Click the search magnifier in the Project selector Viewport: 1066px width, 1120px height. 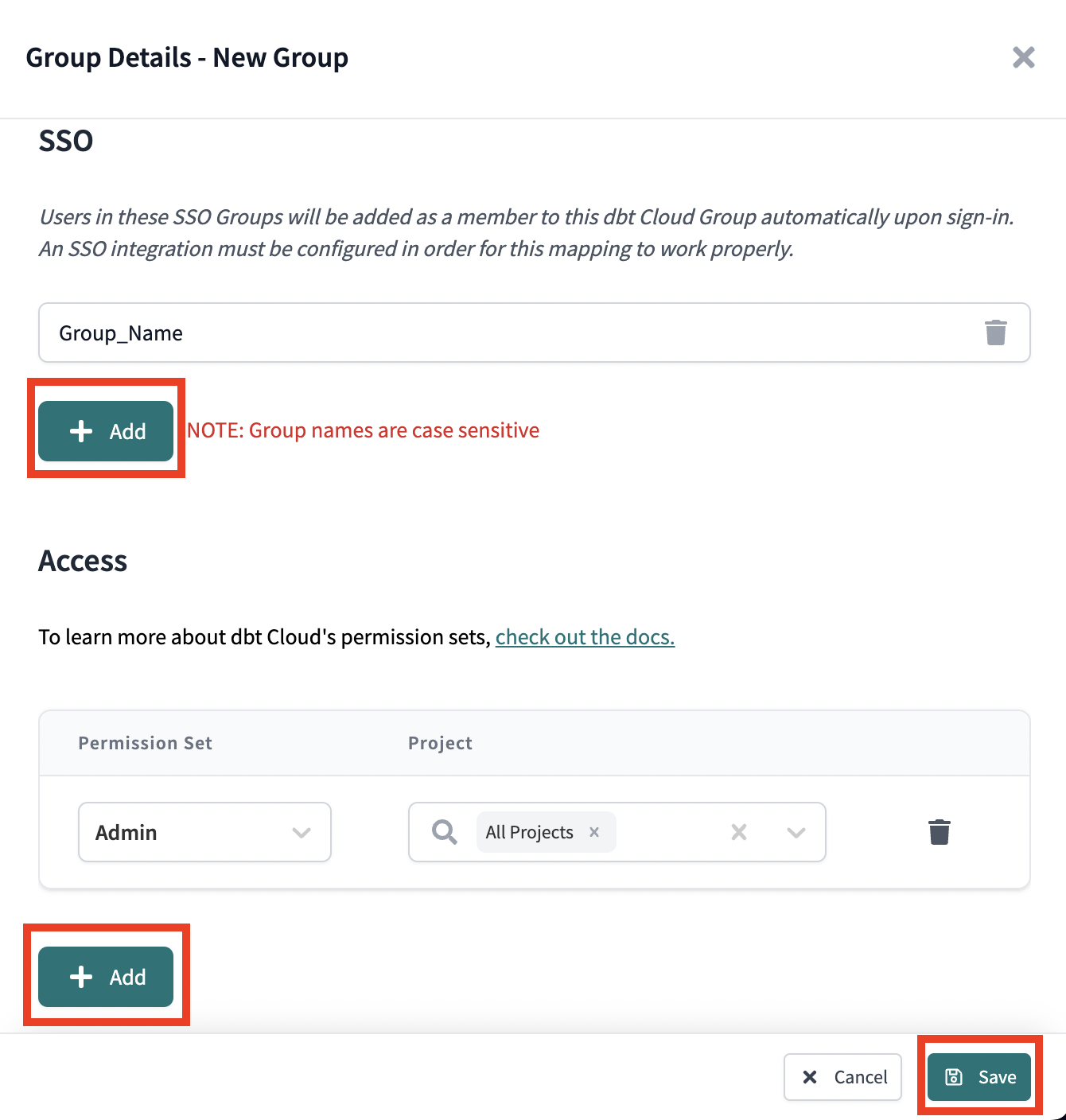pyautogui.click(x=443, y=832)
